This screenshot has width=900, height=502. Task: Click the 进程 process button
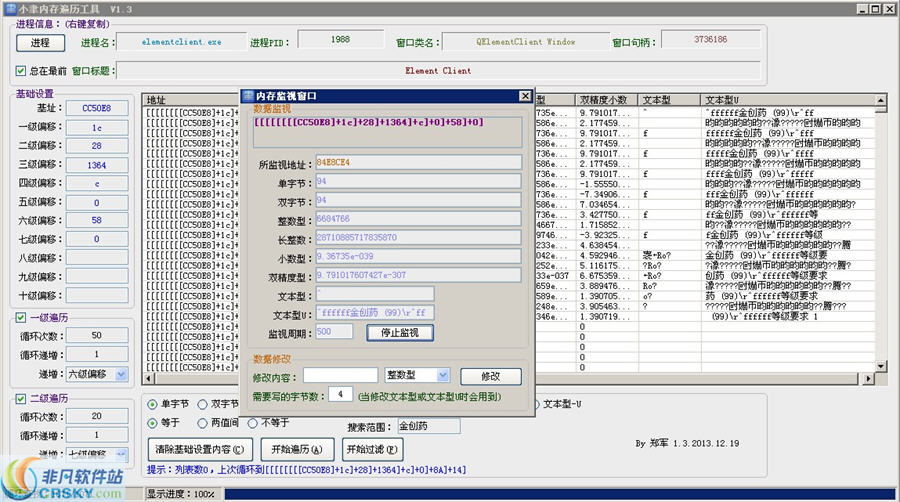[x=40, y=42]
